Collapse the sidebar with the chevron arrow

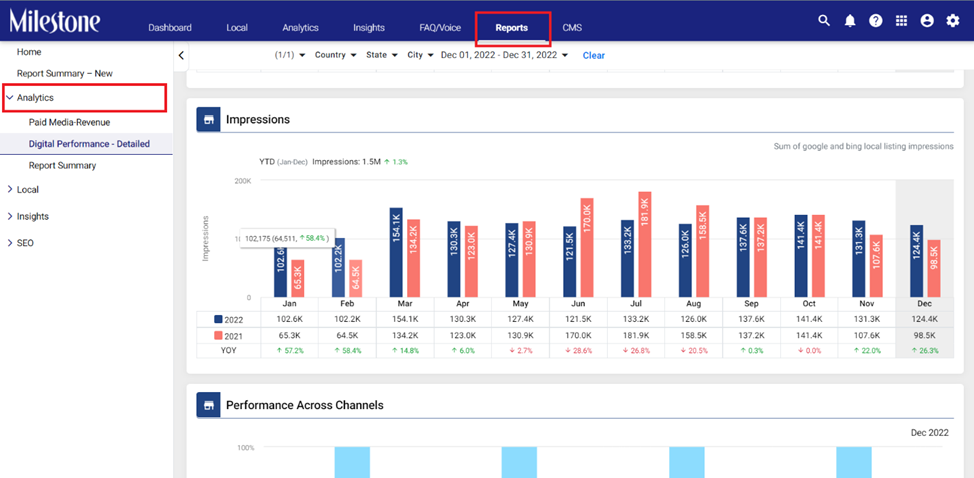point(181,55)
